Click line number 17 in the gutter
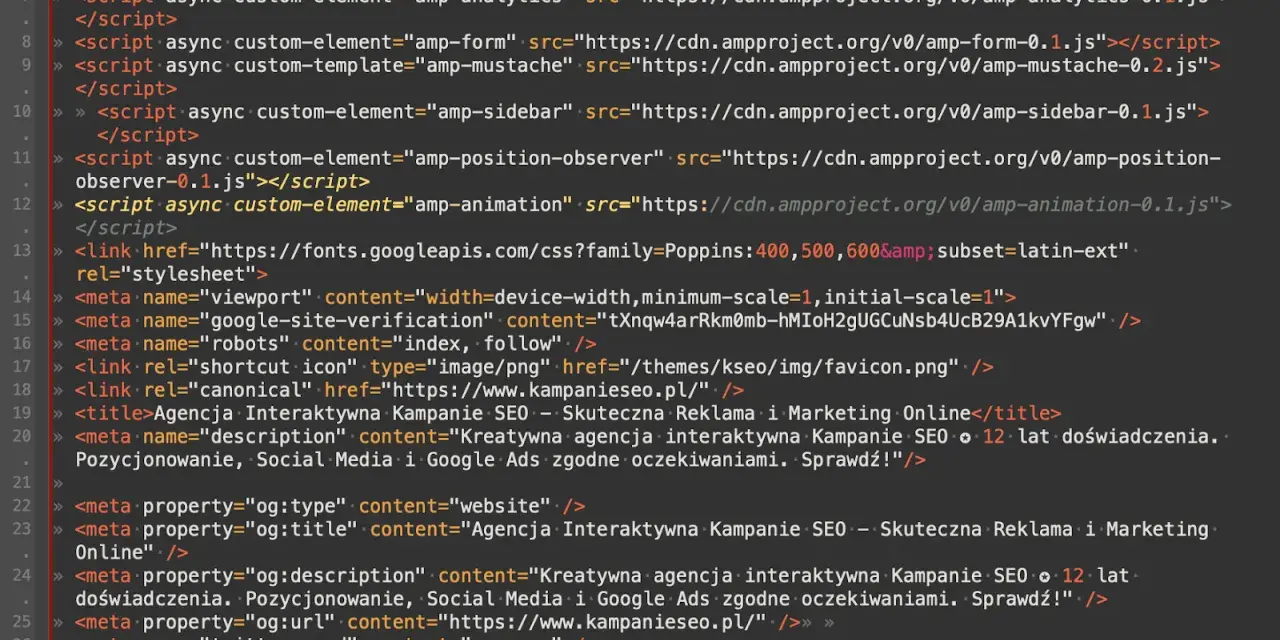The image size is (1280, 640). pos(21,366)
